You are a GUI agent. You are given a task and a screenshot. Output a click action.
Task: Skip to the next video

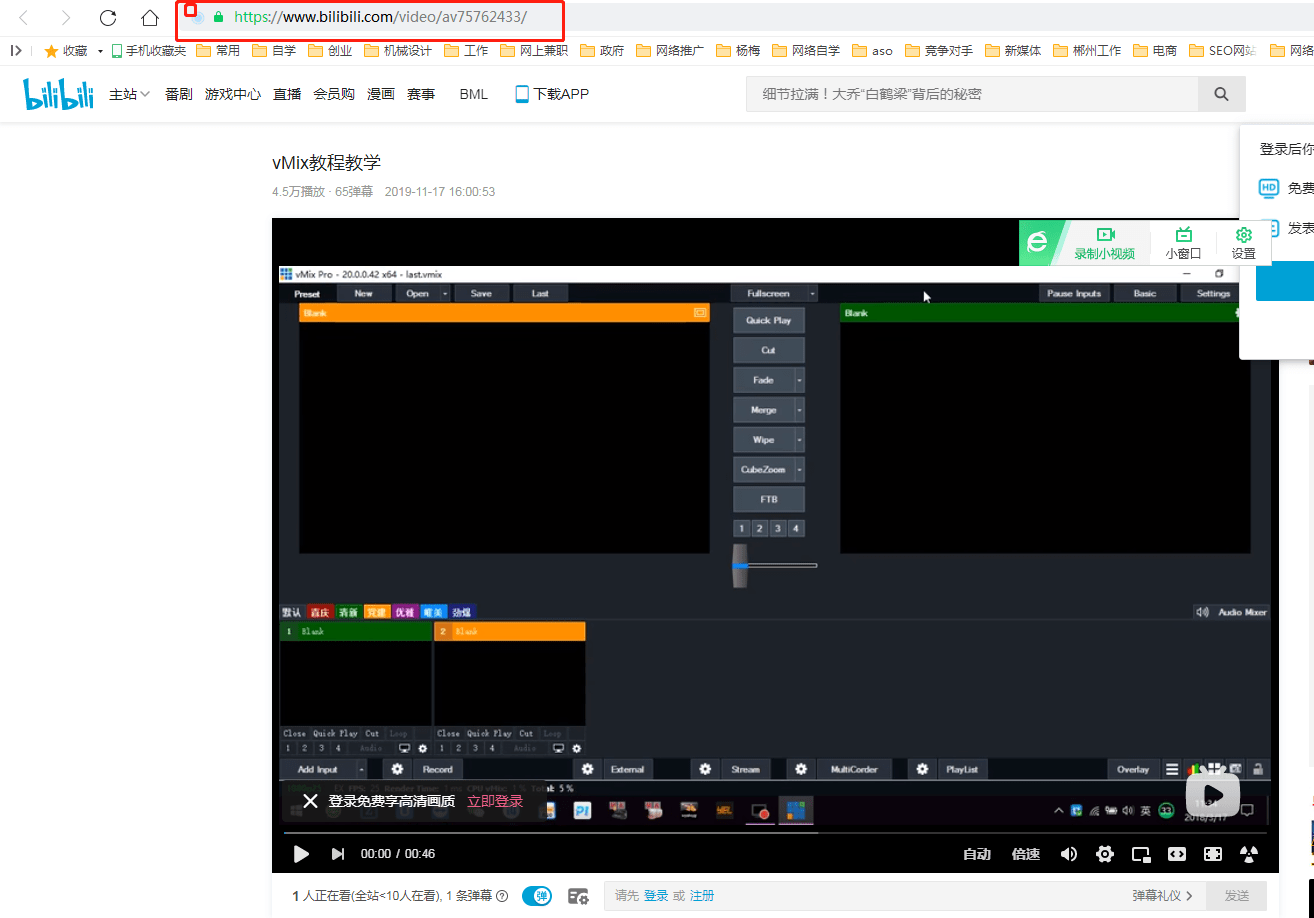point(338,854)
